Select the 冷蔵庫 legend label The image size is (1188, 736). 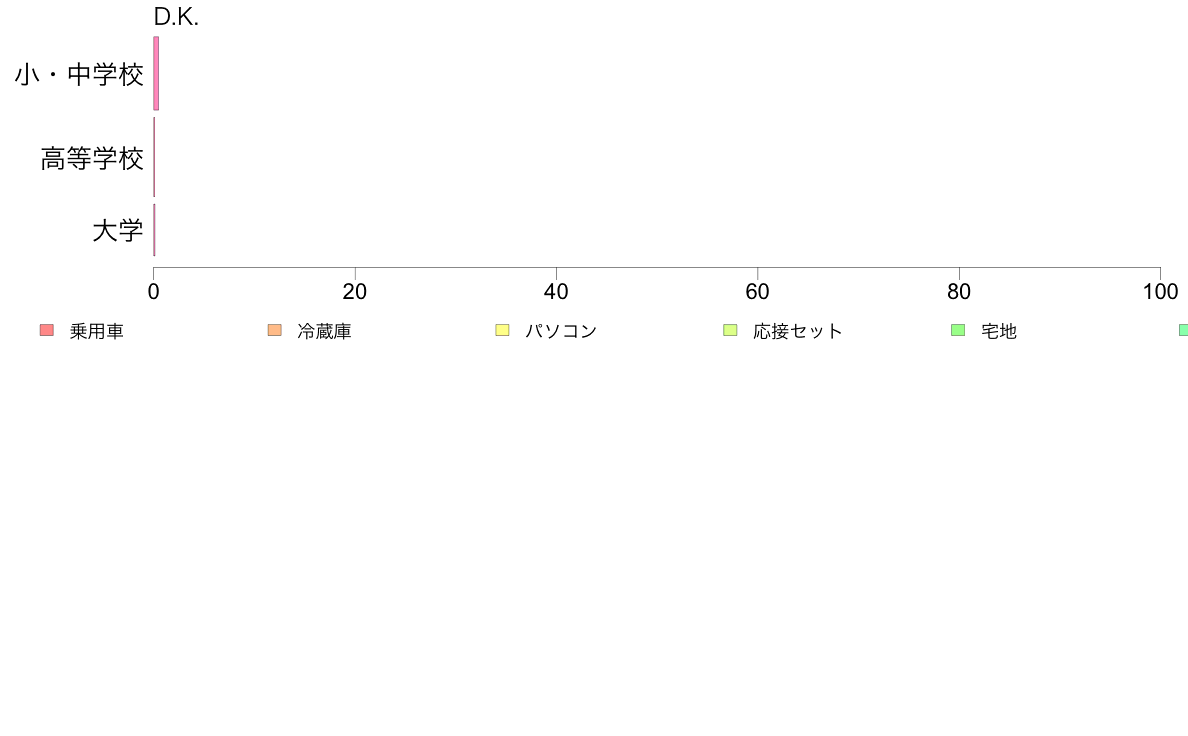pyautogui.click(x=324, y=331)
